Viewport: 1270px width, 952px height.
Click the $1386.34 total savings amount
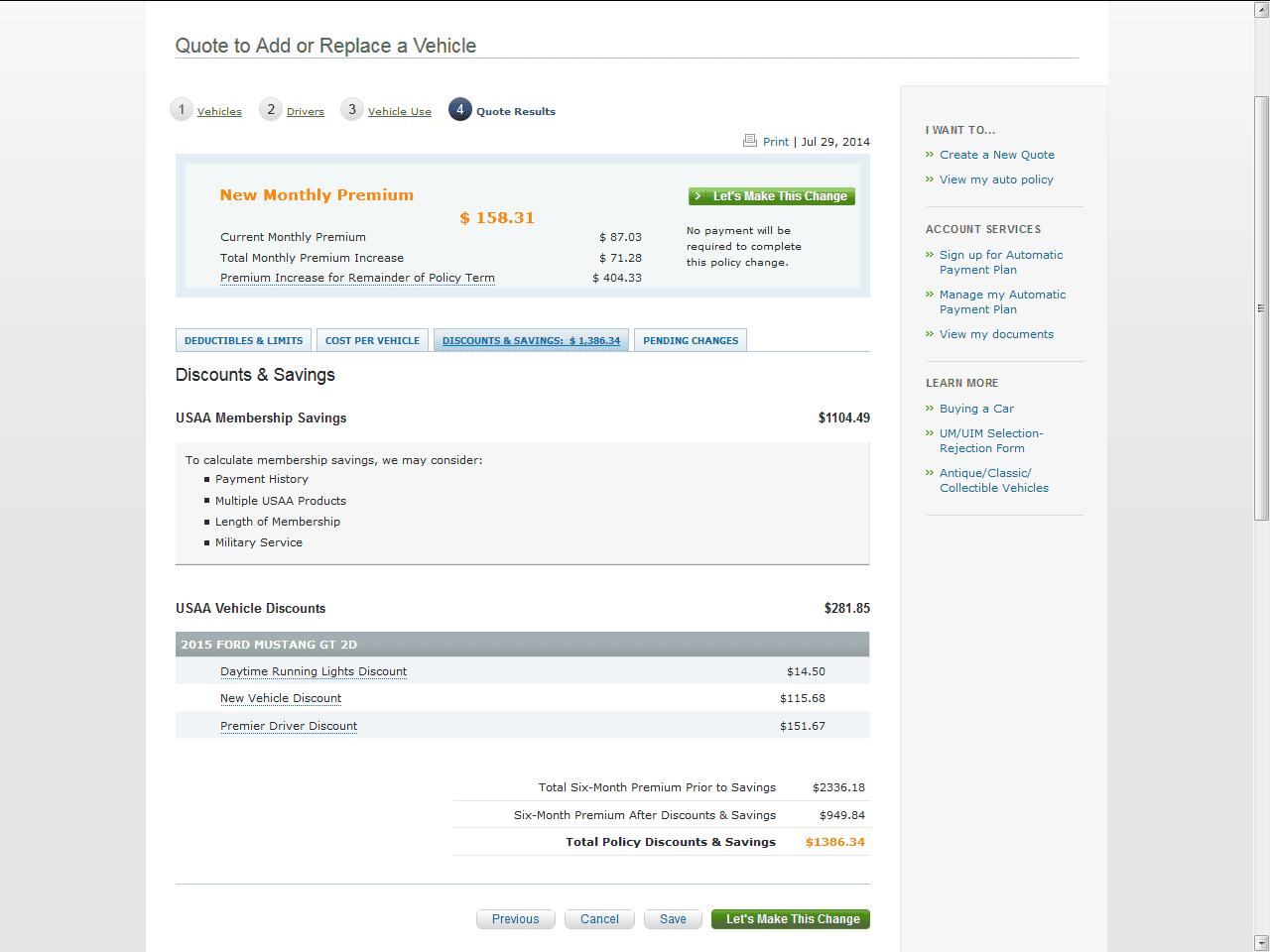834,842
